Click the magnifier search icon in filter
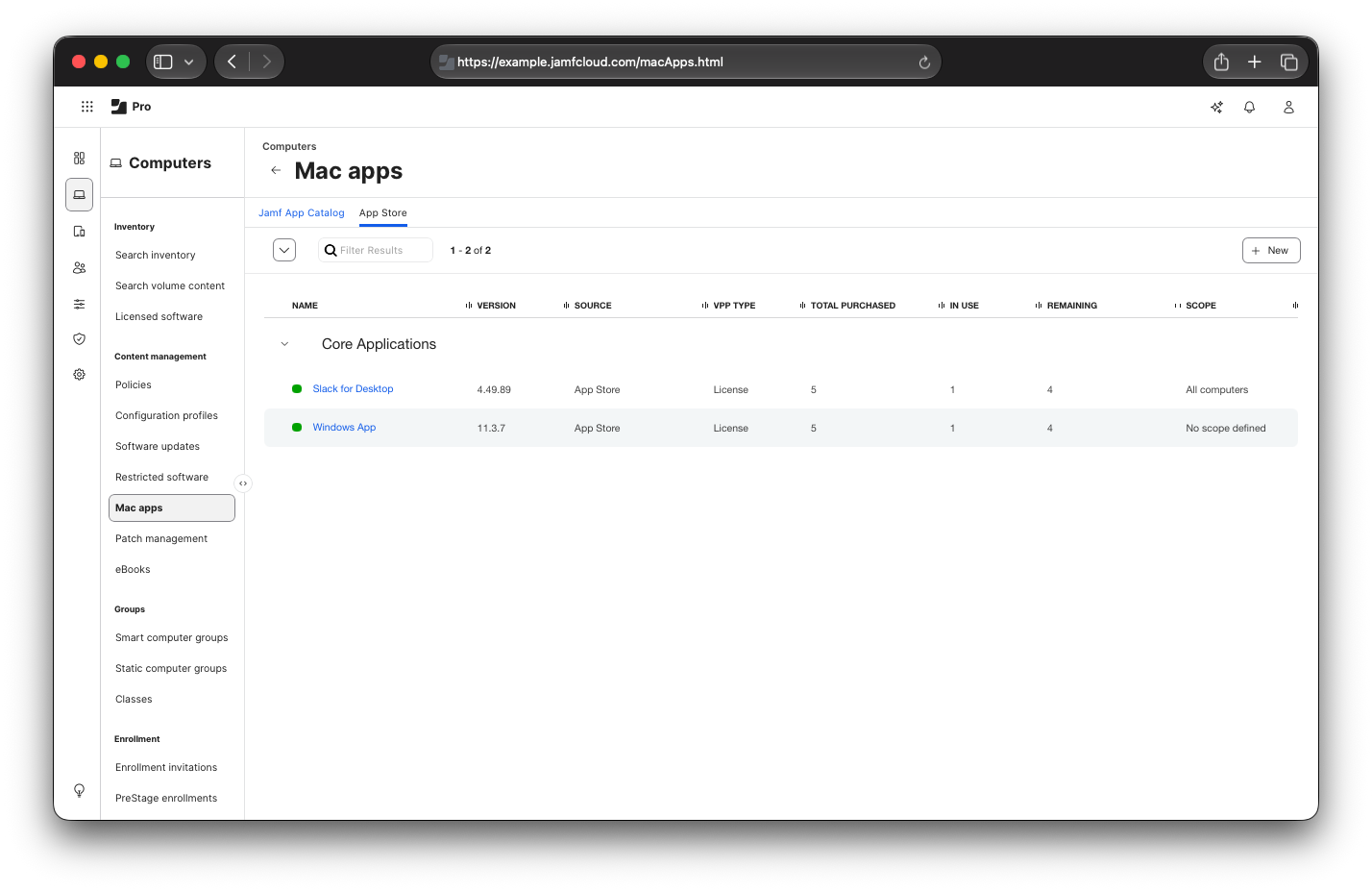1372x891 pixels. 331,250
